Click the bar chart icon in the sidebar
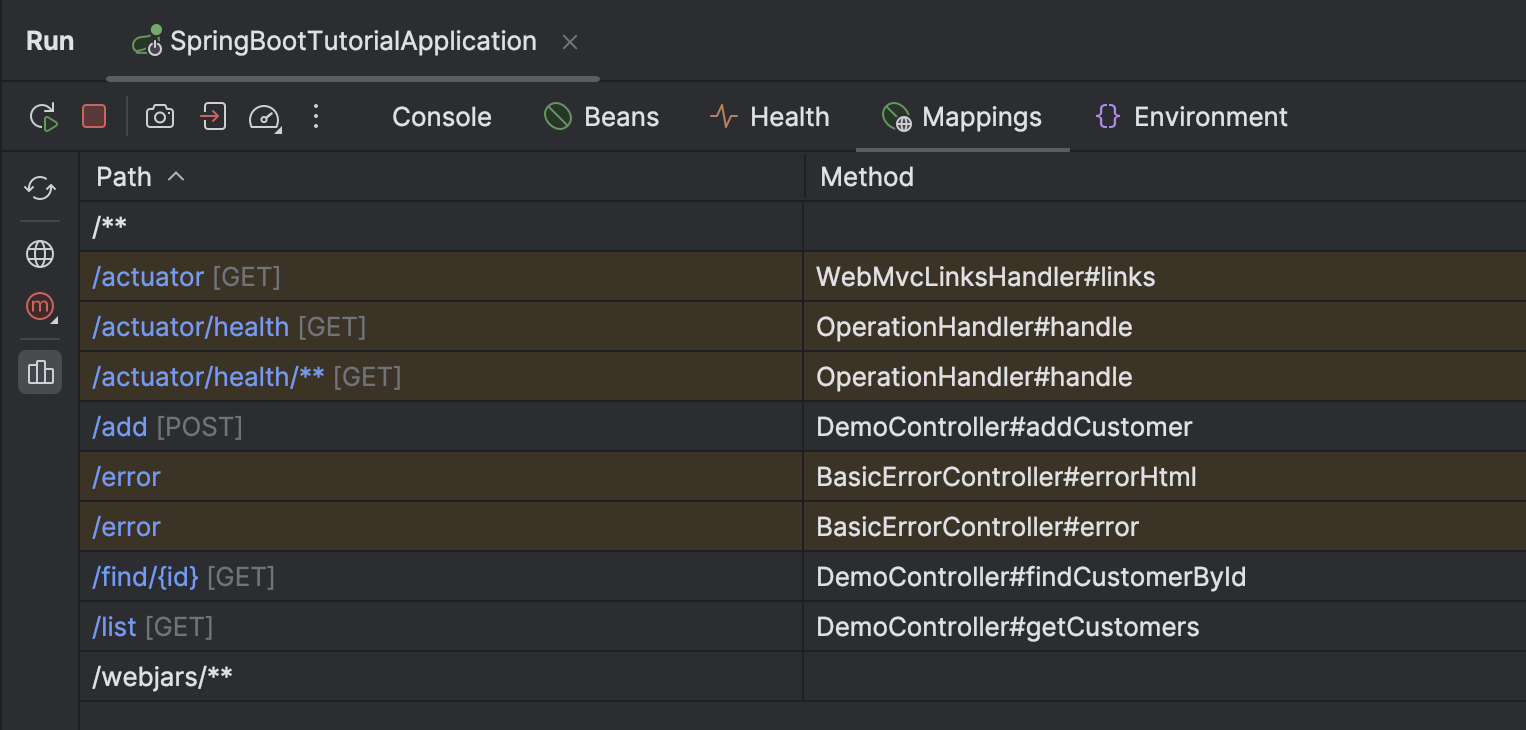The width and height of the screenshot is (1526, 730). pyautogui.click(x=40, y=371)
